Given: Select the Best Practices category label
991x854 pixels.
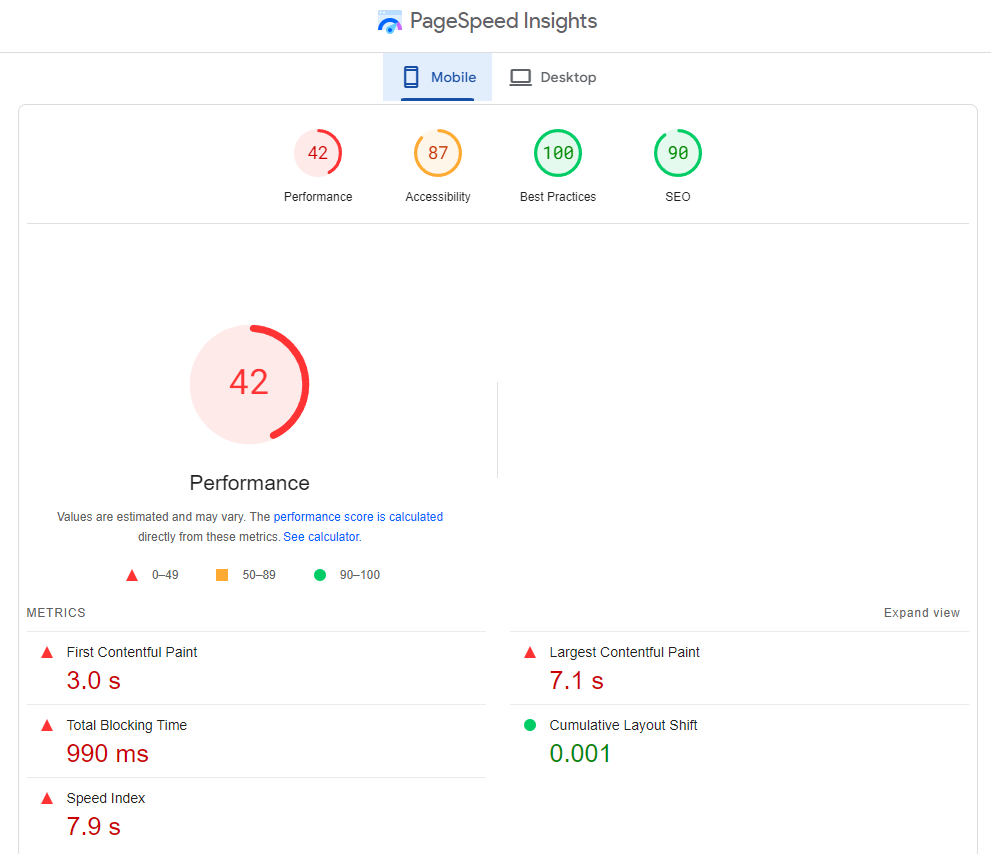Looking at the screenshot, I should [558, 197].
